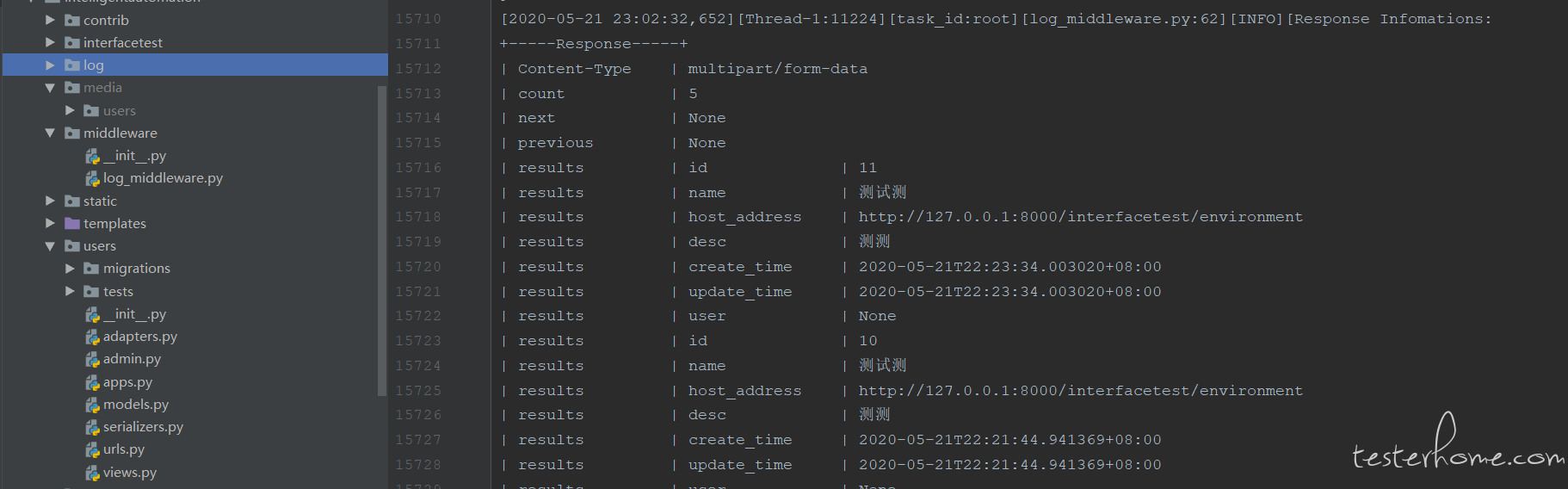This screenshot has width=1568, height=489.
Task: Click the host_address URL on line 15718
Action: (x=1081, y=217)
